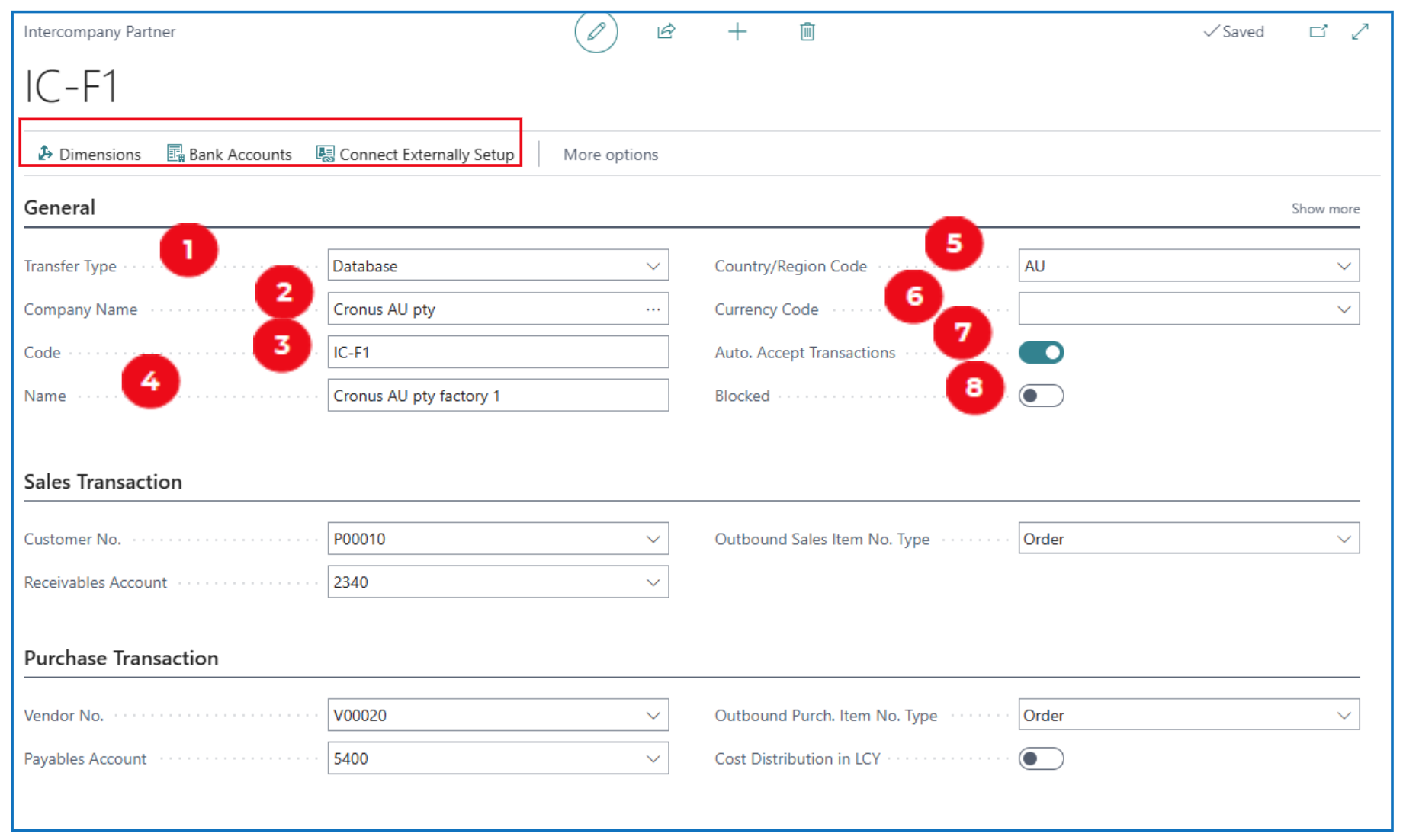Screen dimensions: 1403x840
Task: Open Outbound Purch. Item No. Type dropdown
Action: (x=1343, y=716)
